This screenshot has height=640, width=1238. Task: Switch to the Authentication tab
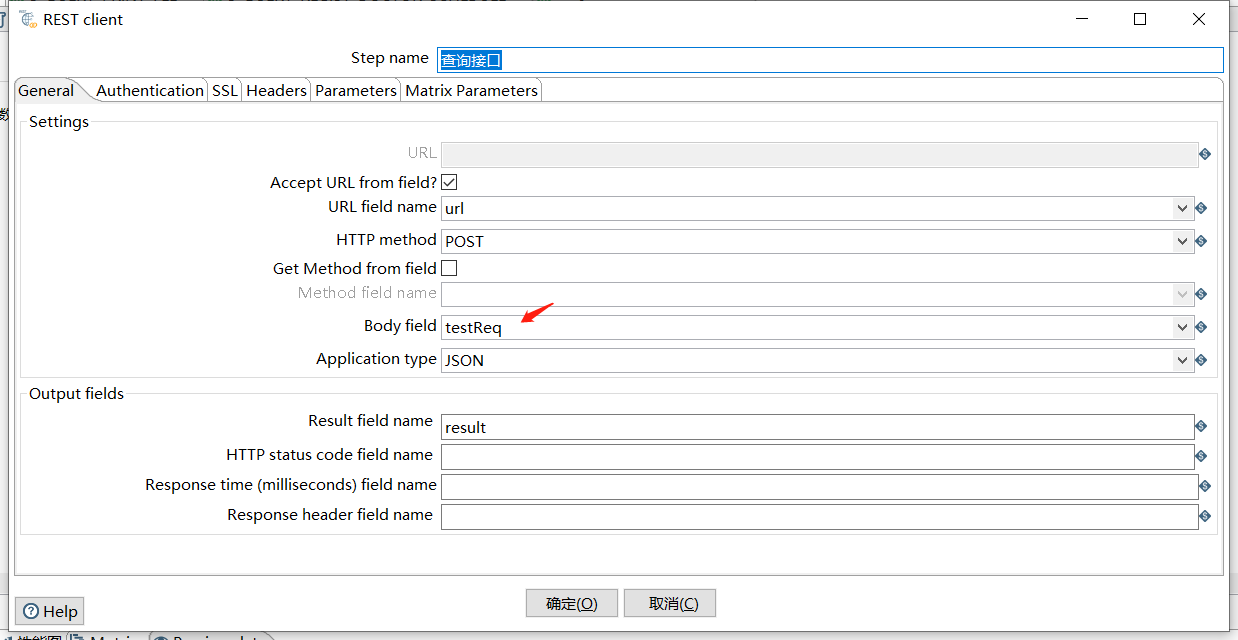click(149, 90)
